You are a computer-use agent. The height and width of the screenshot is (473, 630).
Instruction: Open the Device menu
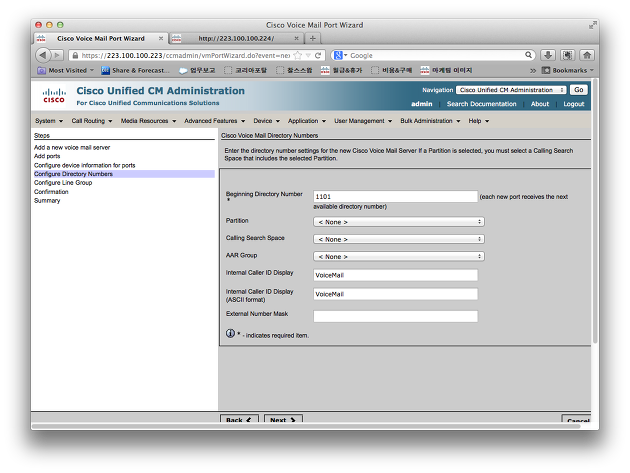click(x=266, y=121)
